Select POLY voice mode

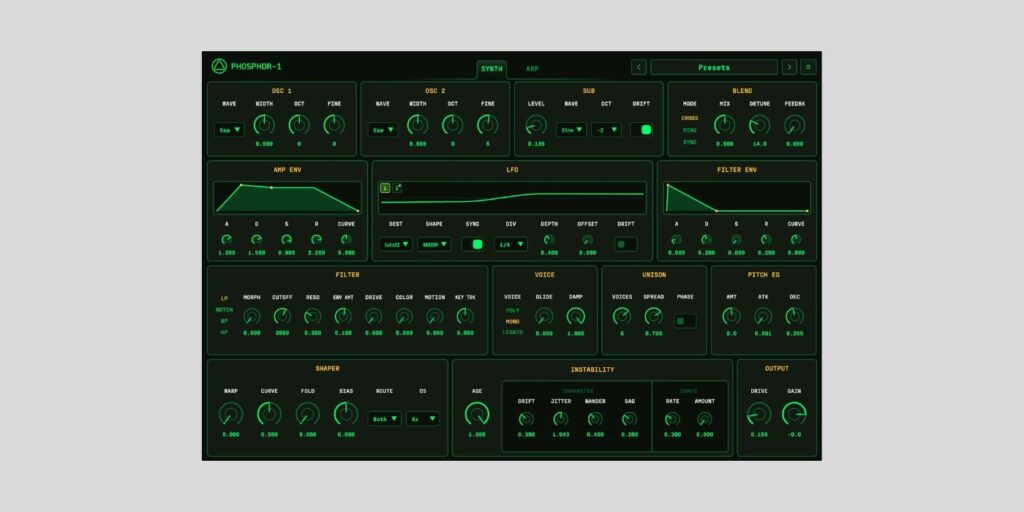pyautogui.click(x=513, y=311)
